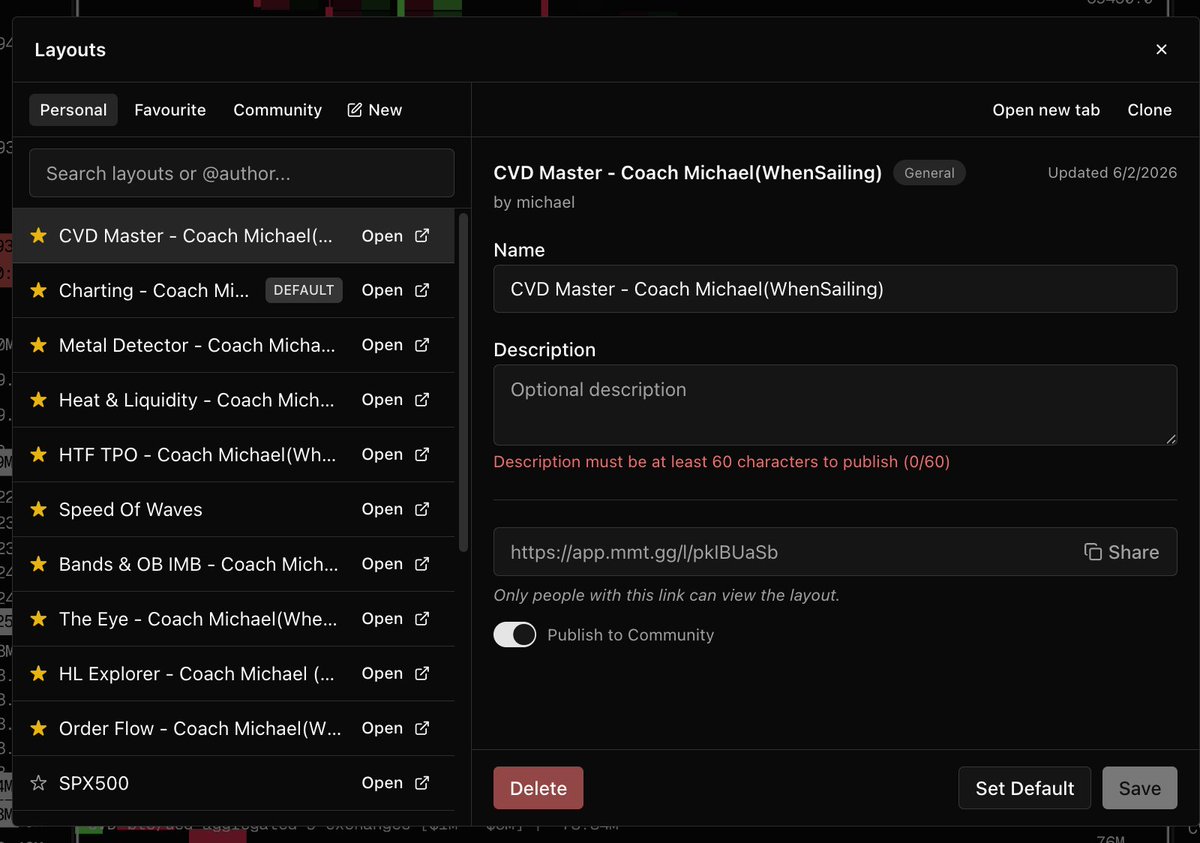The image size is (1200, 843).
Task: Set this layout as Default
Action: click(1025, 788)
